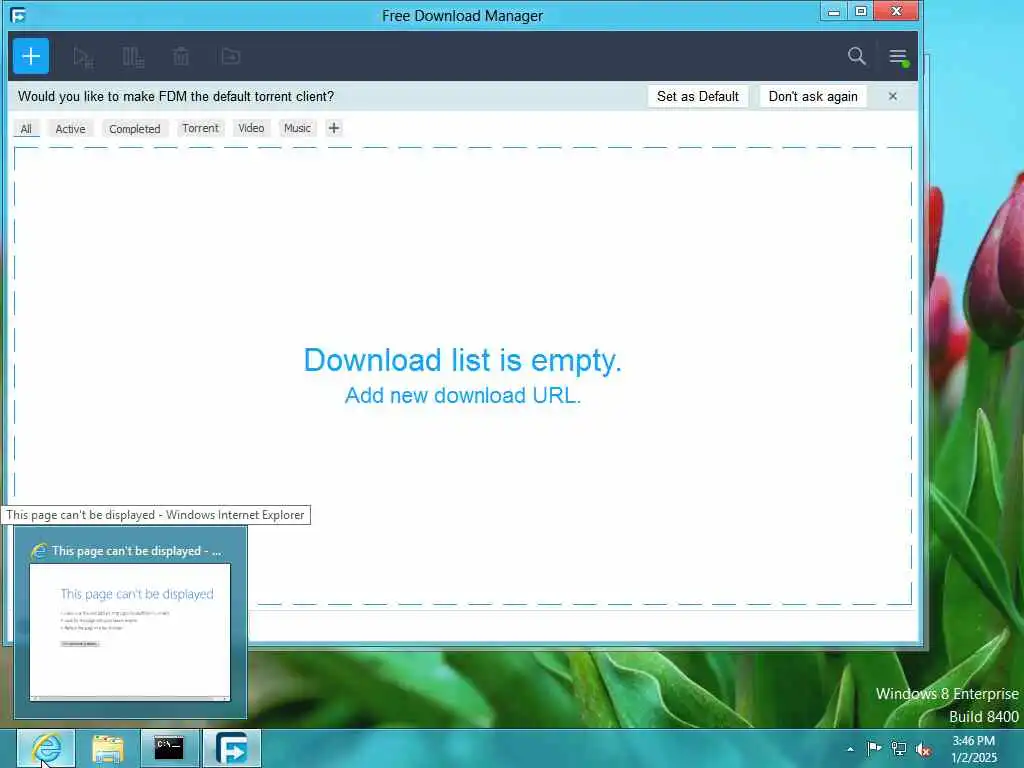Screen dimensions: 1024x768
Task: Dismiss the default torrent client prompt
Action: [x=893, y=97]
